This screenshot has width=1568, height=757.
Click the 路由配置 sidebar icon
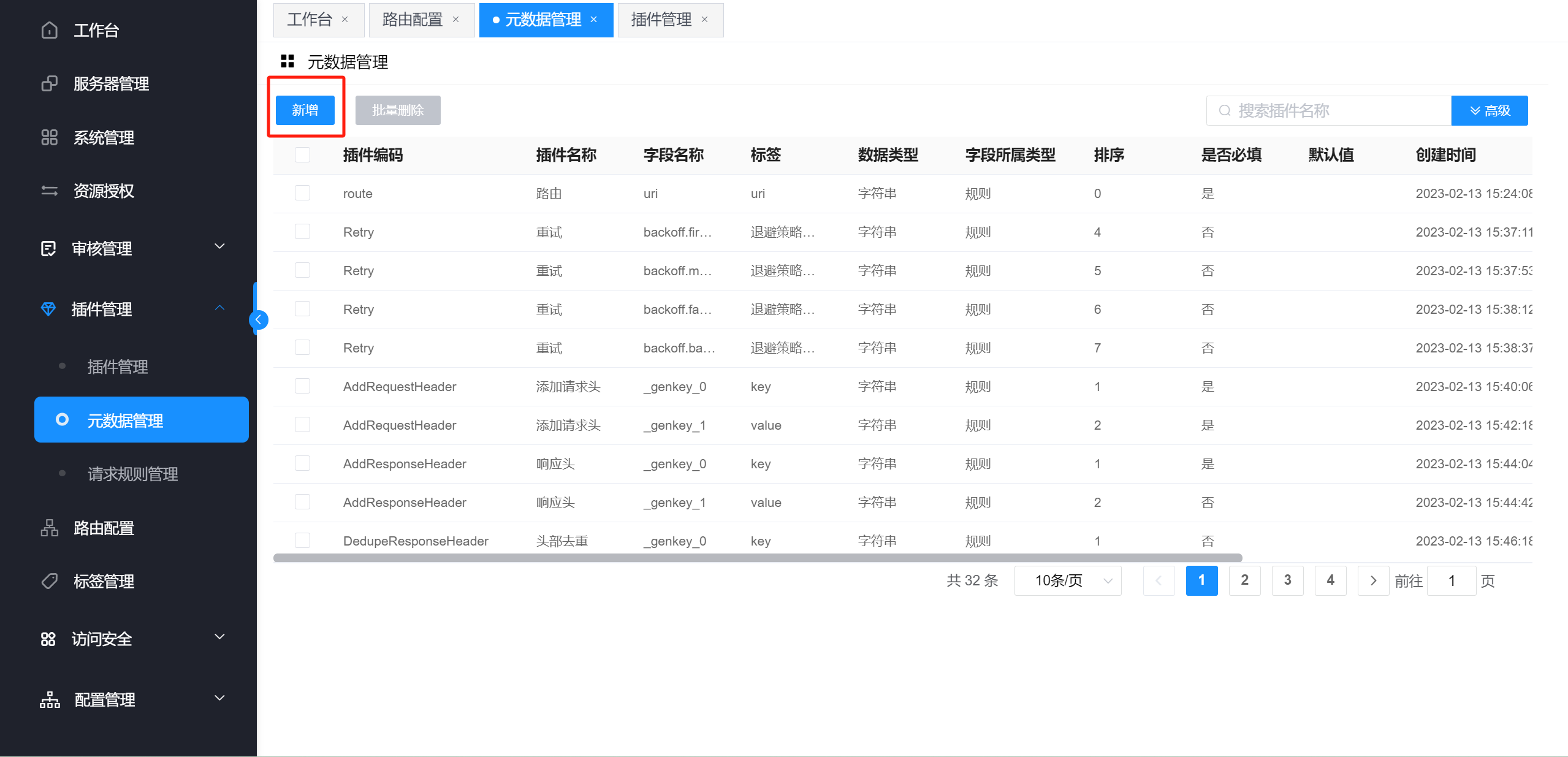coord(50,528)
